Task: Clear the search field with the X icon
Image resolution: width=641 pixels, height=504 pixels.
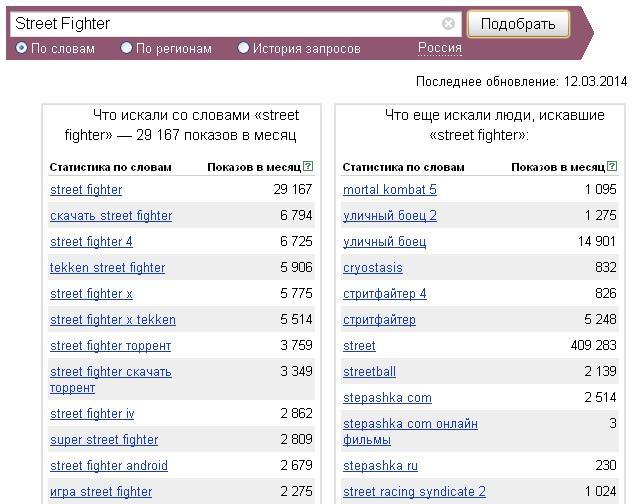Action: pyautogui.click(x=448, y=24)
